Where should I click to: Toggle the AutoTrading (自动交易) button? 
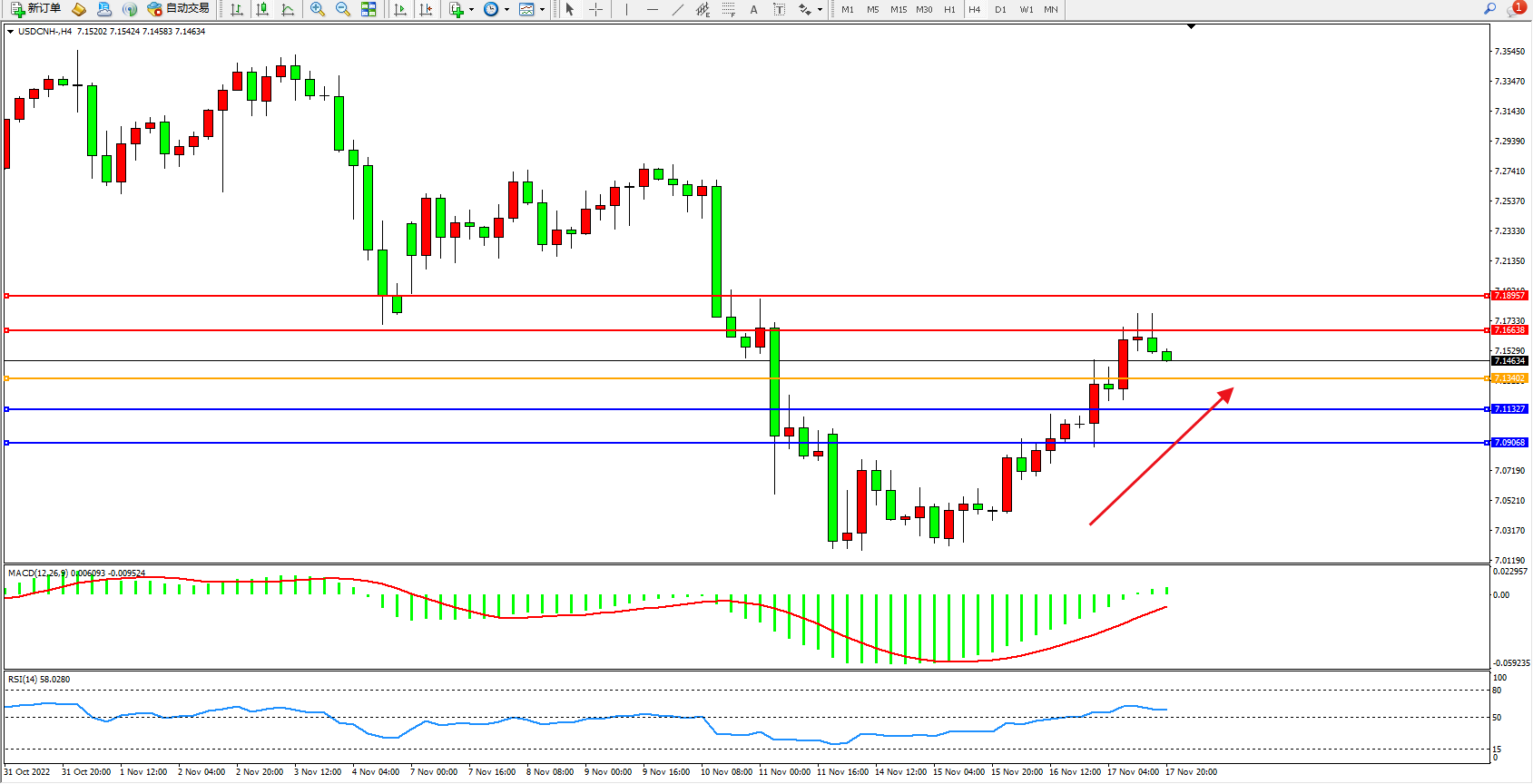pyautogui.click(x=179, y=9)
